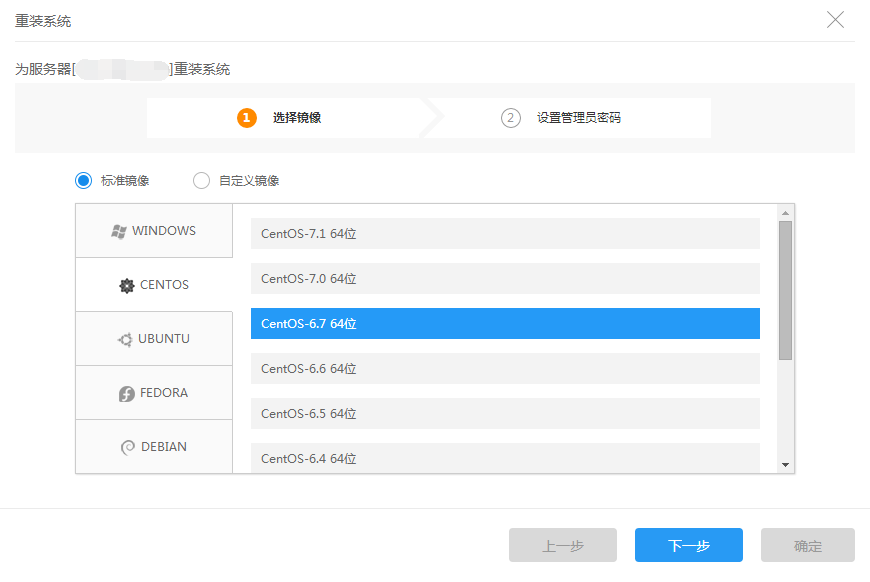
Task: Click the Ubuntu logo icon
Action: [x=125, y=340]
